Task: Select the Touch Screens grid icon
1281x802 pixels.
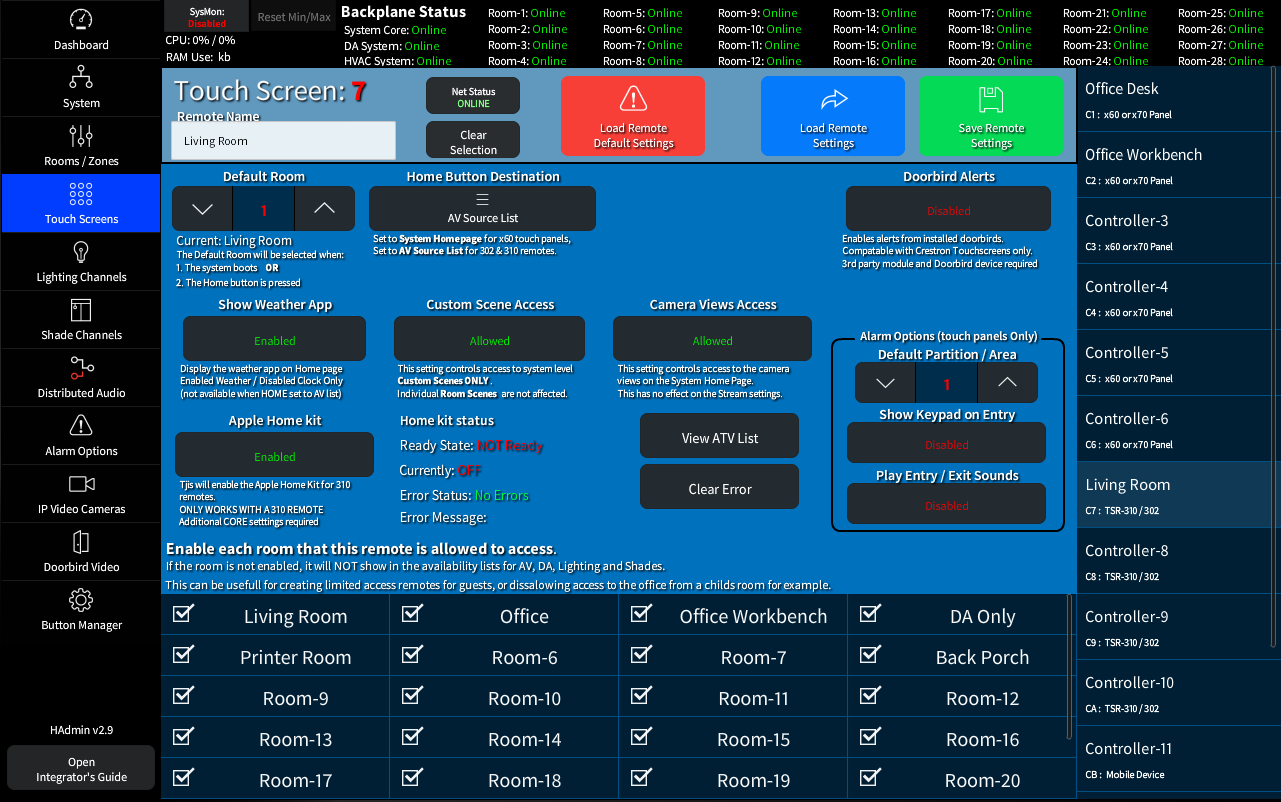Action: coord(81,193)
